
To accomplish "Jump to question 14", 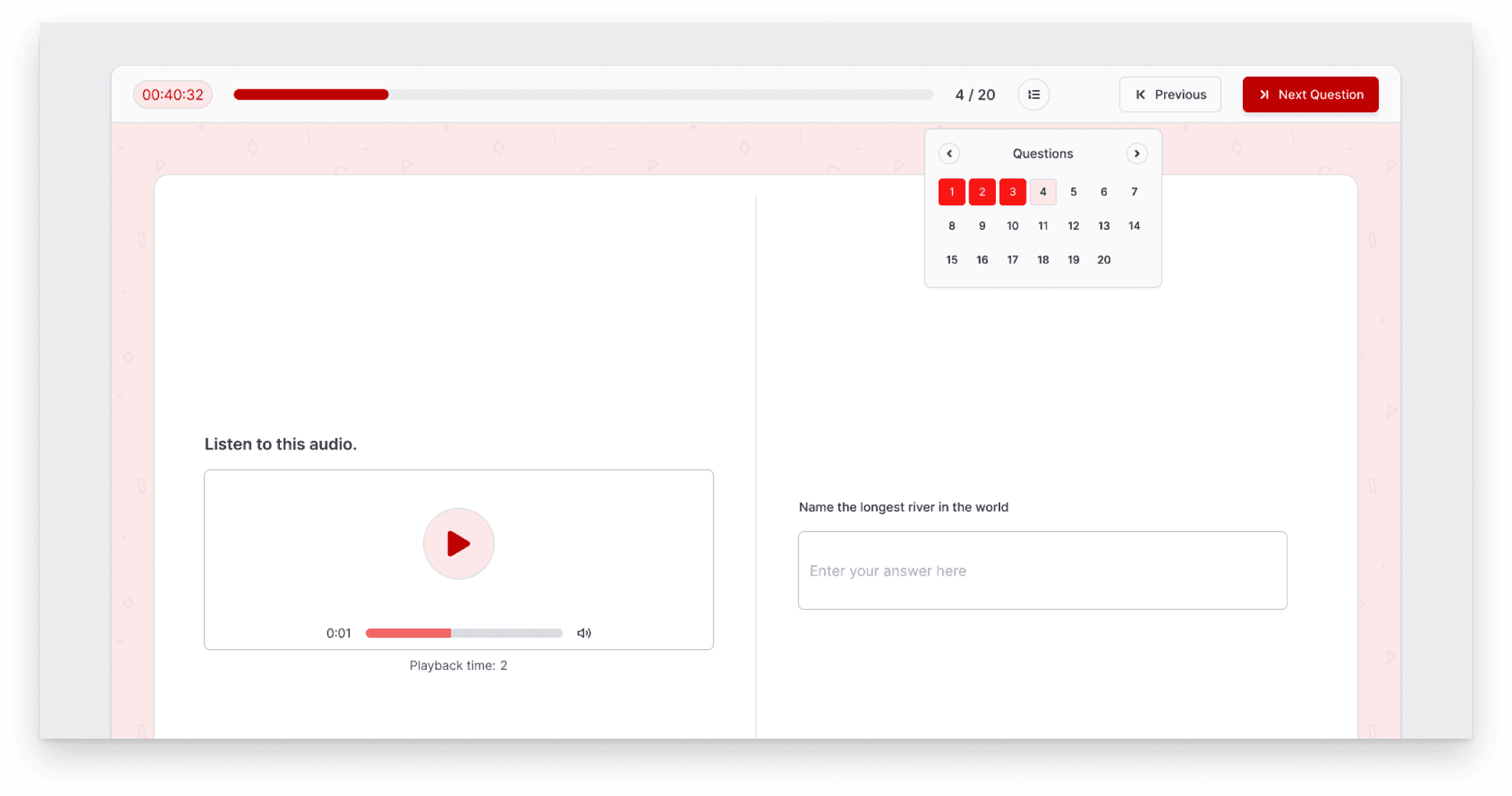I will click(x=1134, y=225).
